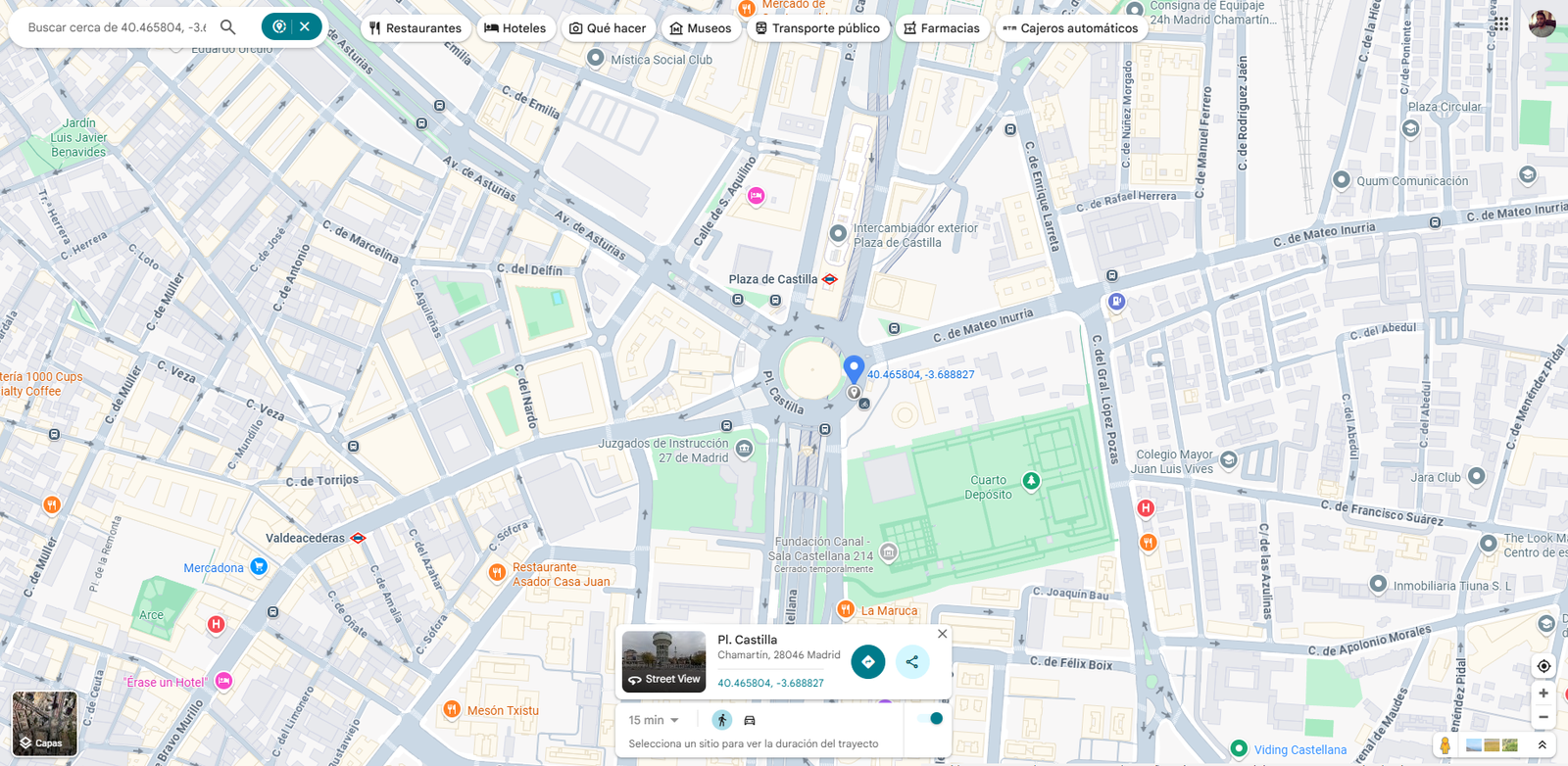1568x766 pixels.
Task: Share the Pl. Castilla location
Action: [x=912, y=662]
